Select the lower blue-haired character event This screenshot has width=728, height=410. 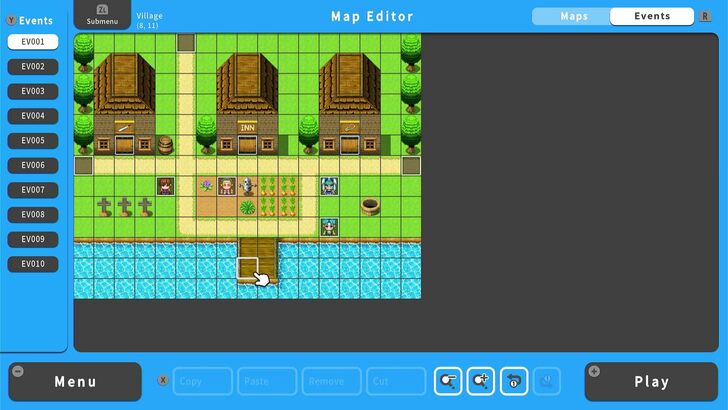(x=329, y=227)
